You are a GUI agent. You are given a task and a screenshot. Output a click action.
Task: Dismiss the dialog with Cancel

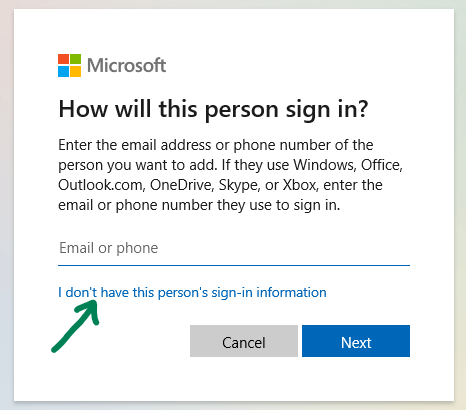(244, 341)
